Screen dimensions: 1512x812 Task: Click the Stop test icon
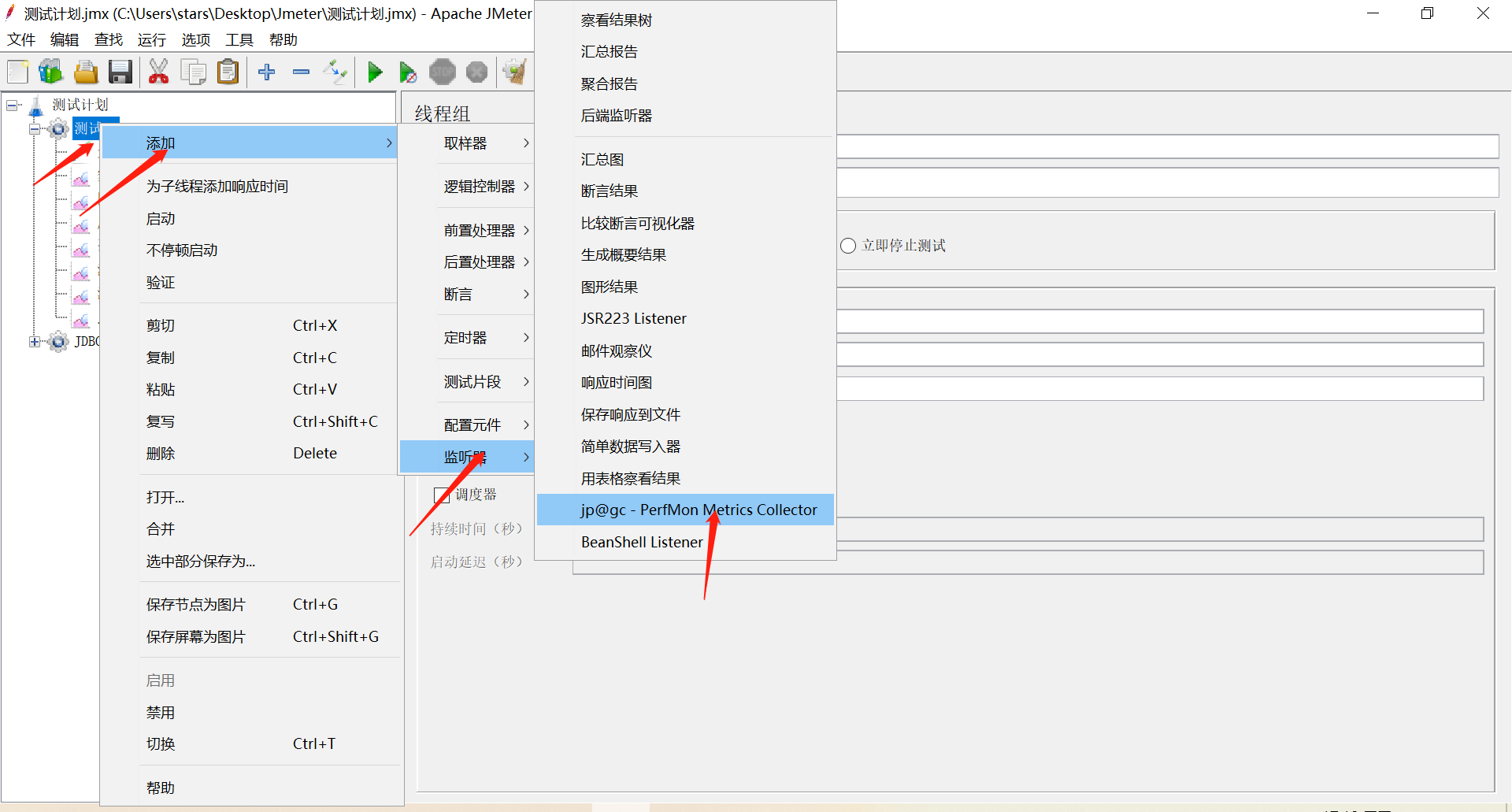(x=443, y=72)
